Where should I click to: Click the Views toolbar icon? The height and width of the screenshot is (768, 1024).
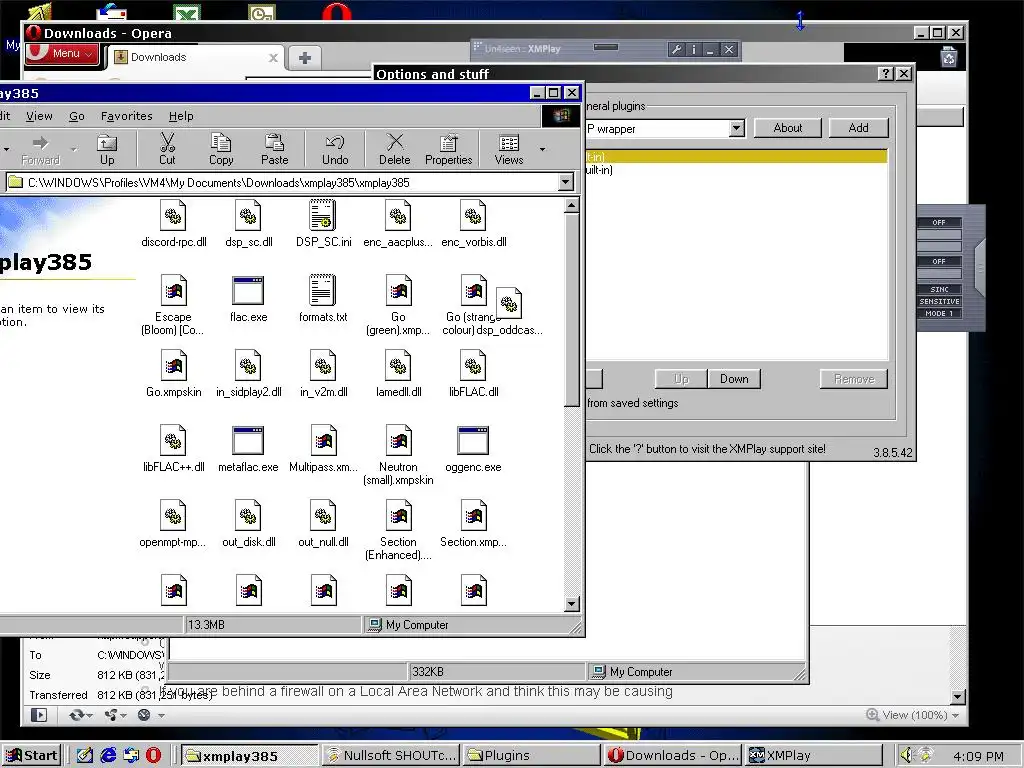tap(509, 149)
